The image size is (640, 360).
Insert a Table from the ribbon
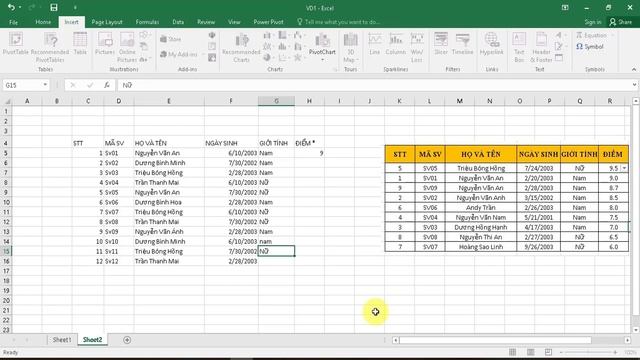coord(80,44)
